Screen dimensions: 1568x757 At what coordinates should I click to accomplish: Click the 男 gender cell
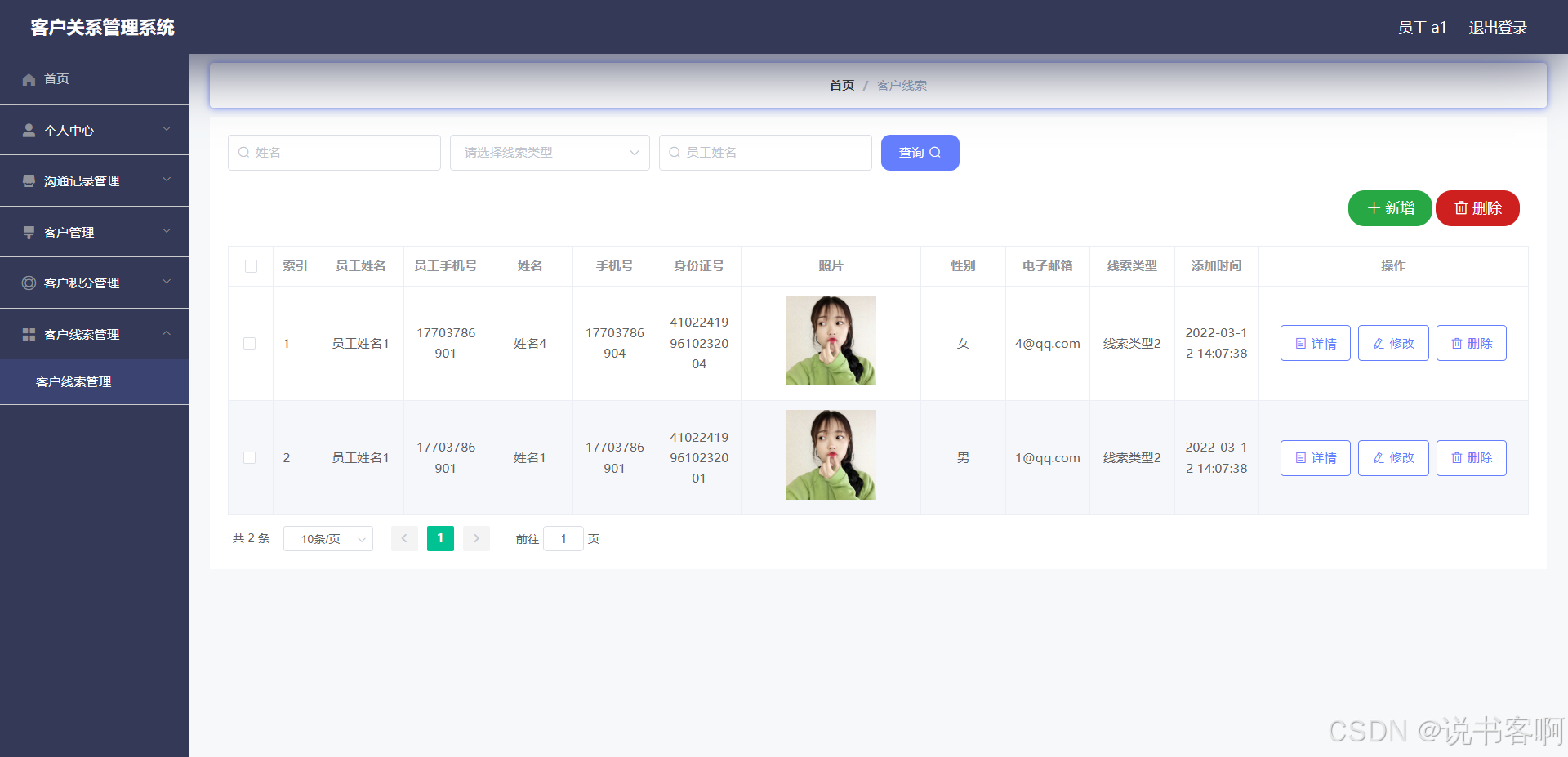click(x=963, y=458)
